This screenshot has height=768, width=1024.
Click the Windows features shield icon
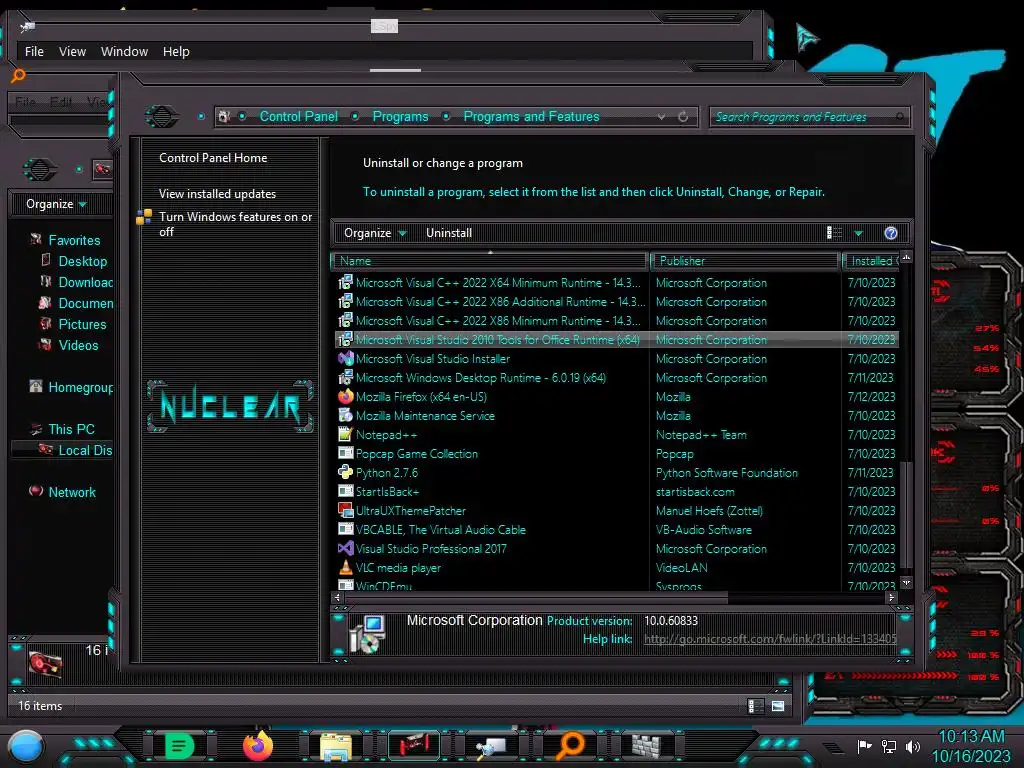coord(144,217)
